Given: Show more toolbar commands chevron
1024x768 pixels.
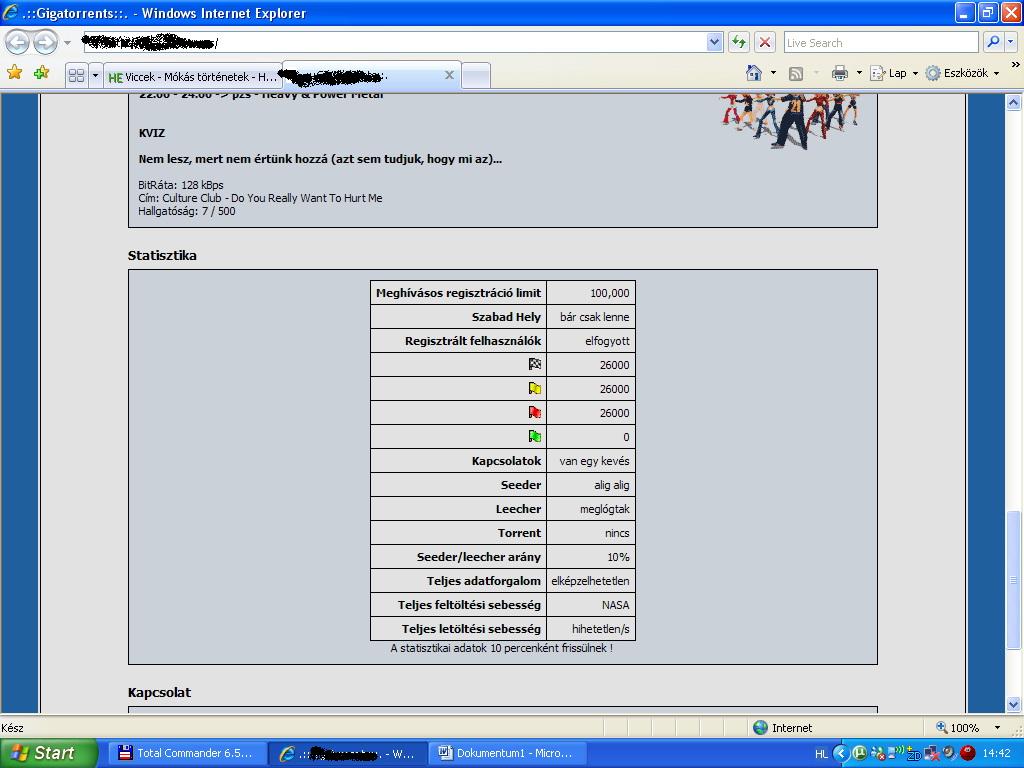Looking at the screenshot, I should pos(1015,65).
